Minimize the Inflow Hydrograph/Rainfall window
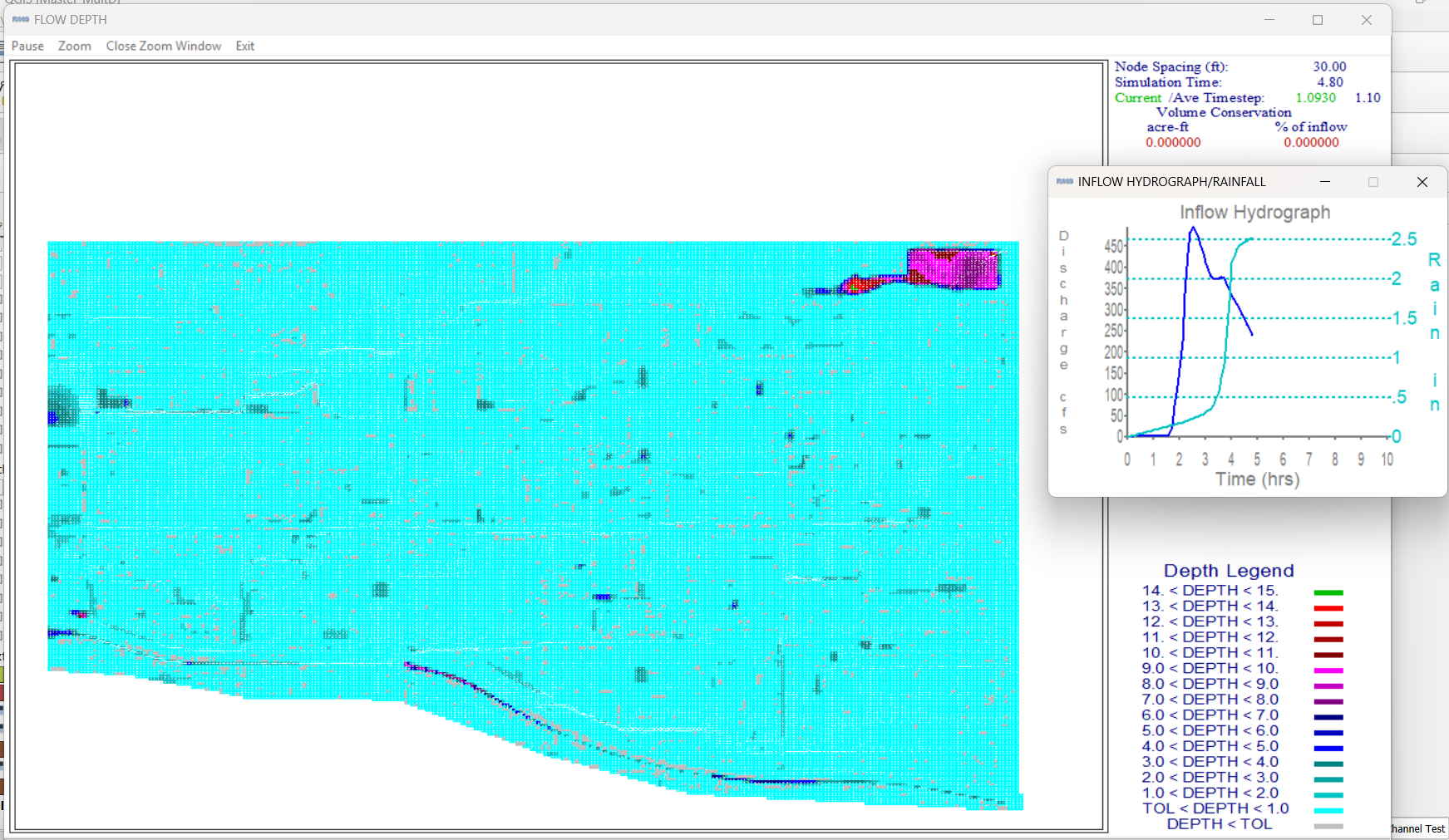The image size is (1449, 840). [1325, 182]
